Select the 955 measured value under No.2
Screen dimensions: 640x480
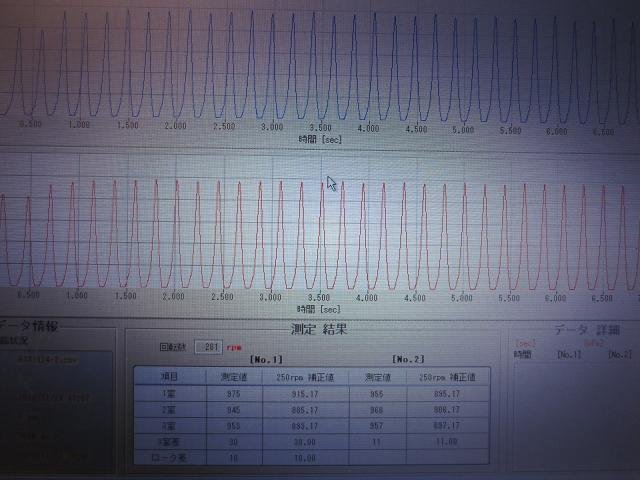[x=377, y=394]
